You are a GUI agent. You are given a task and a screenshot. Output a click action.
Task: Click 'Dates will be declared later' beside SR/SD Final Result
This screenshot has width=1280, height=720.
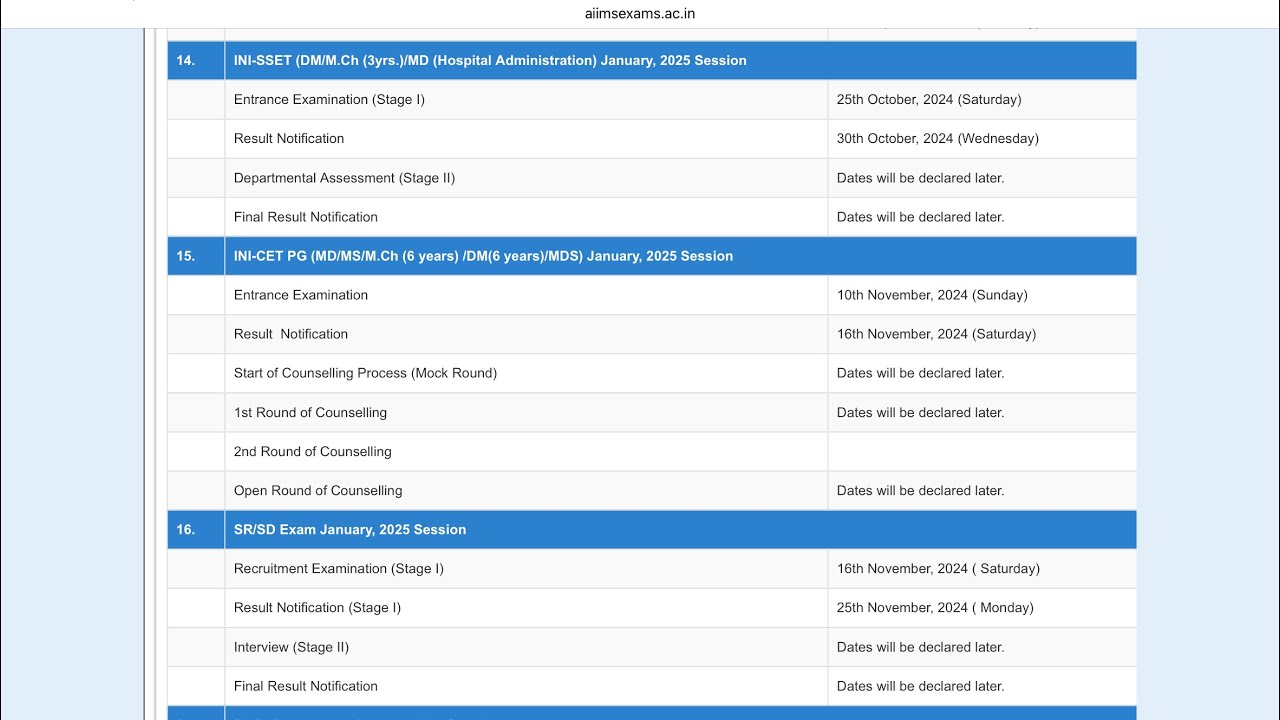920,686
